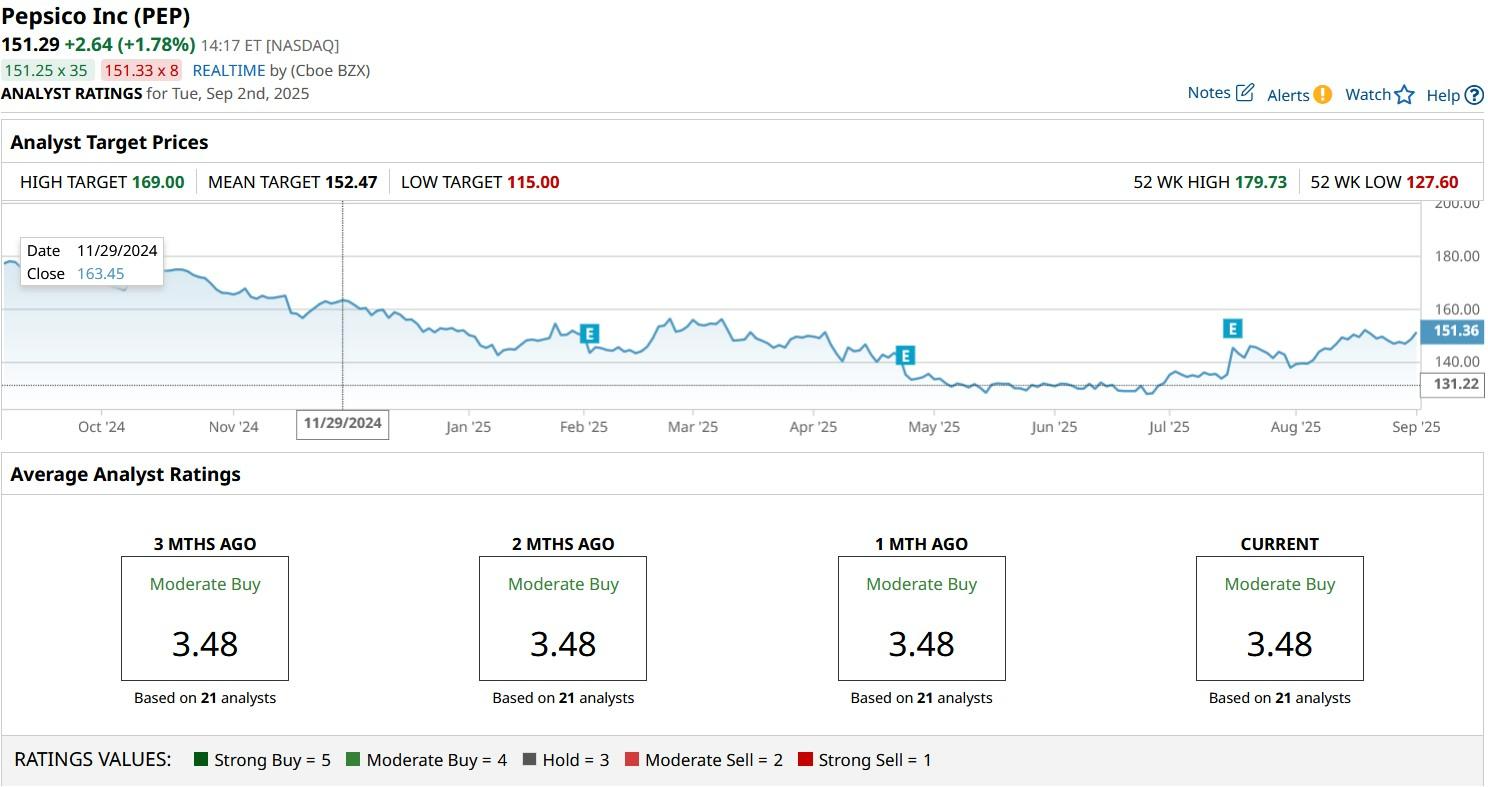Open the Notes link

[x=1209, y=93]
